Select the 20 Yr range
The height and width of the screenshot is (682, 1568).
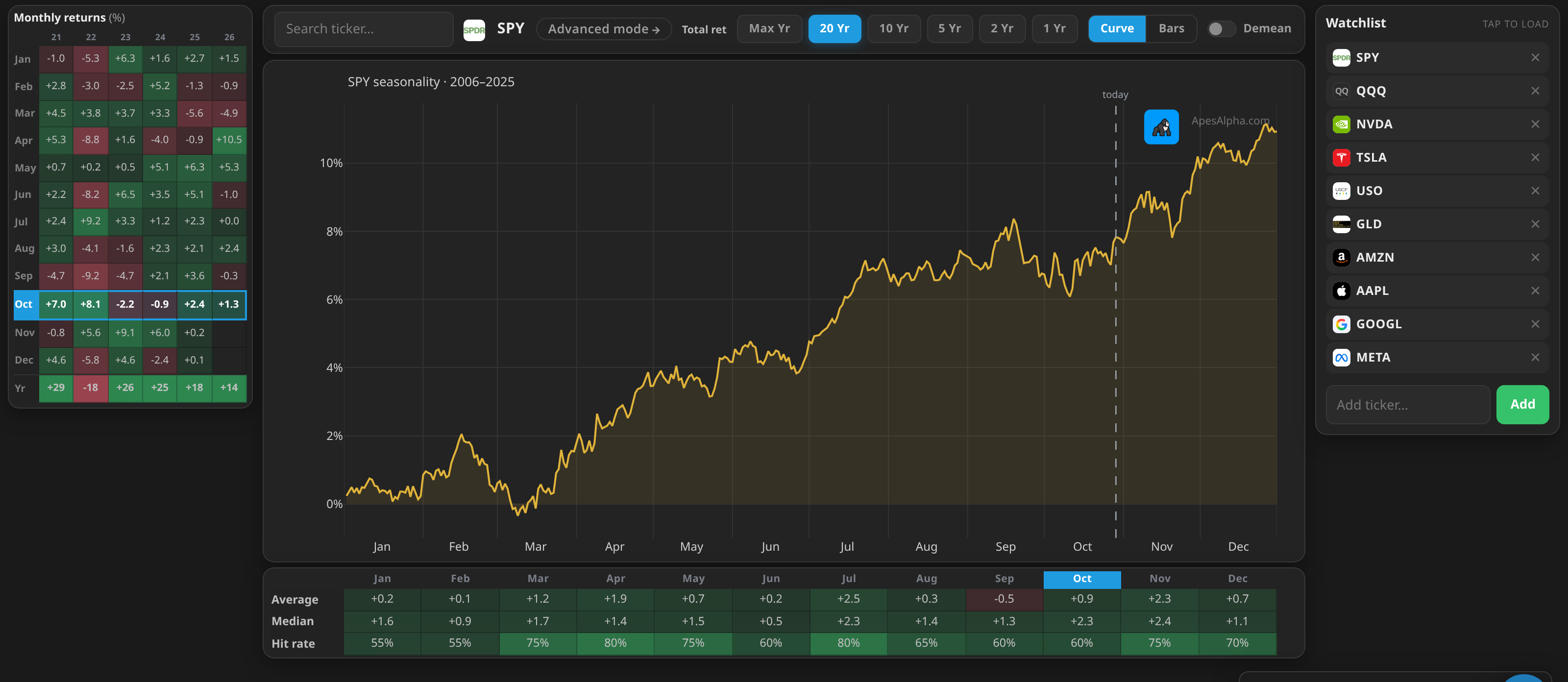pyautogui.click(x=834, y=28)
